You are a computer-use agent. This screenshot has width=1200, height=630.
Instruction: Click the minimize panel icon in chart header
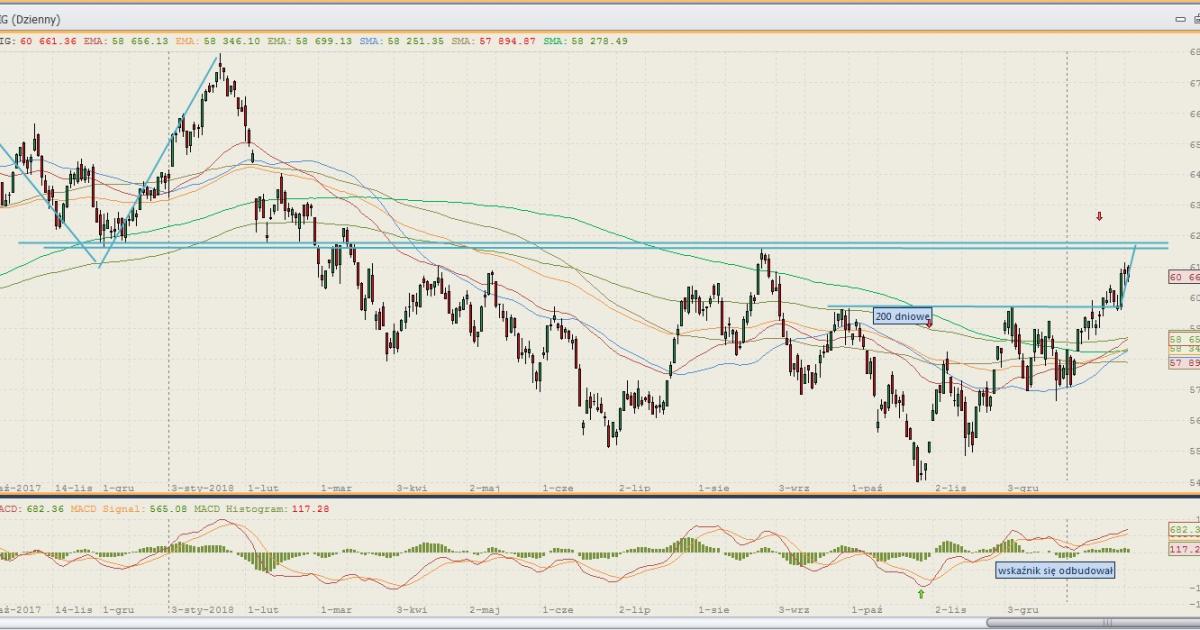point(1181,18)
